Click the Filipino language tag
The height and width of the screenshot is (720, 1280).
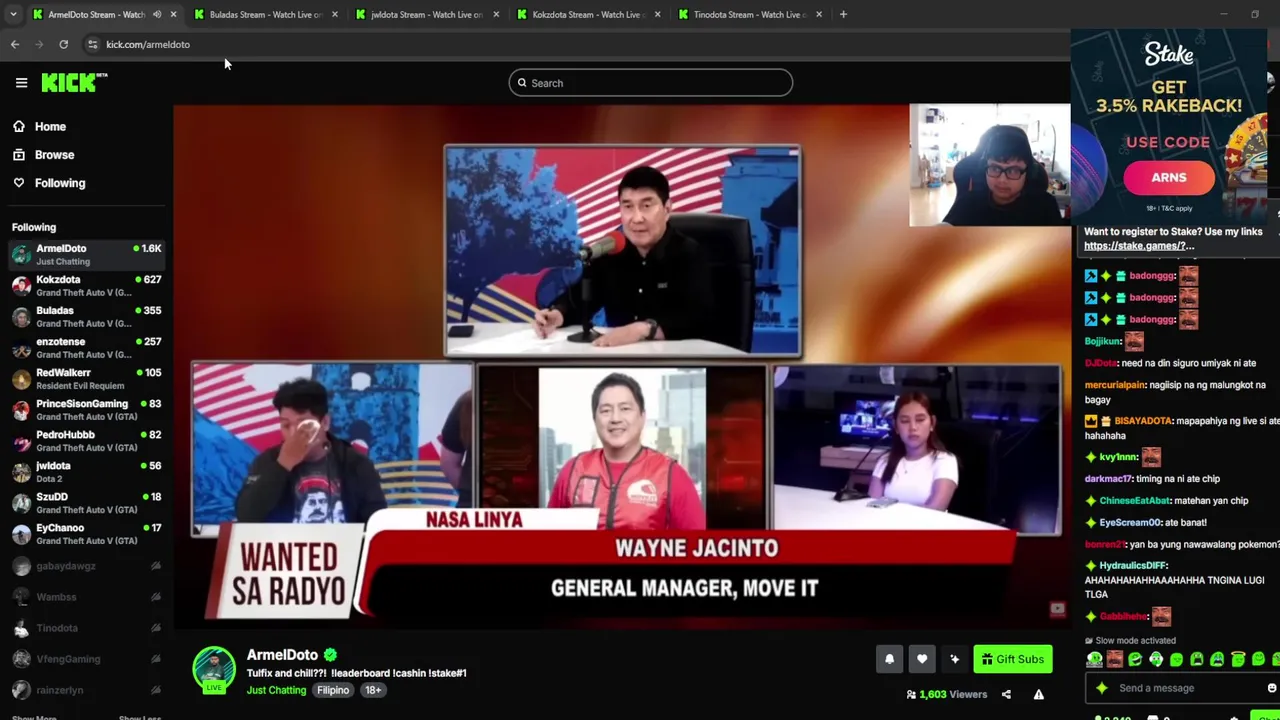(x=334, y=690)
